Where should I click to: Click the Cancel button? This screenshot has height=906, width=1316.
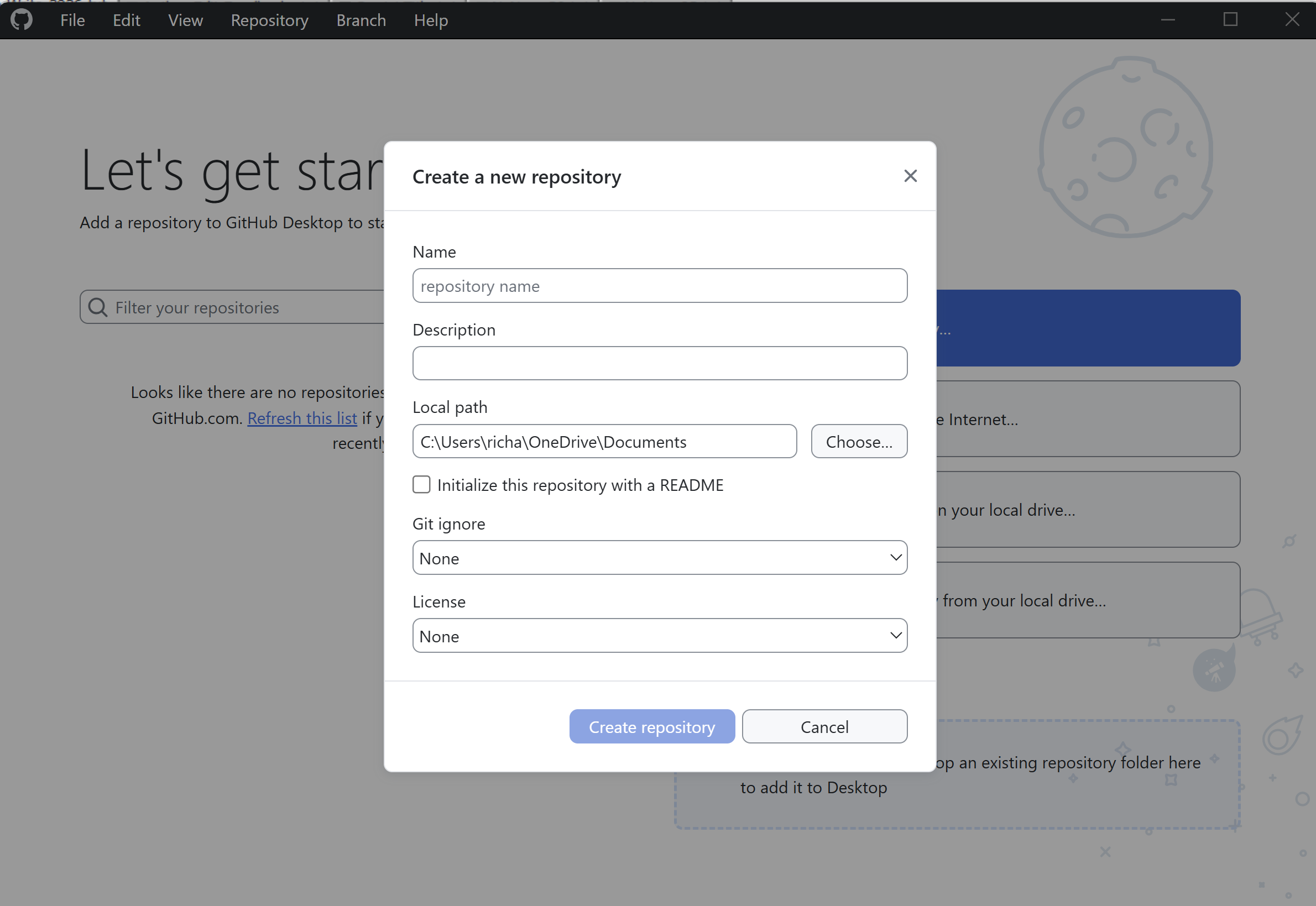point(824,726)
